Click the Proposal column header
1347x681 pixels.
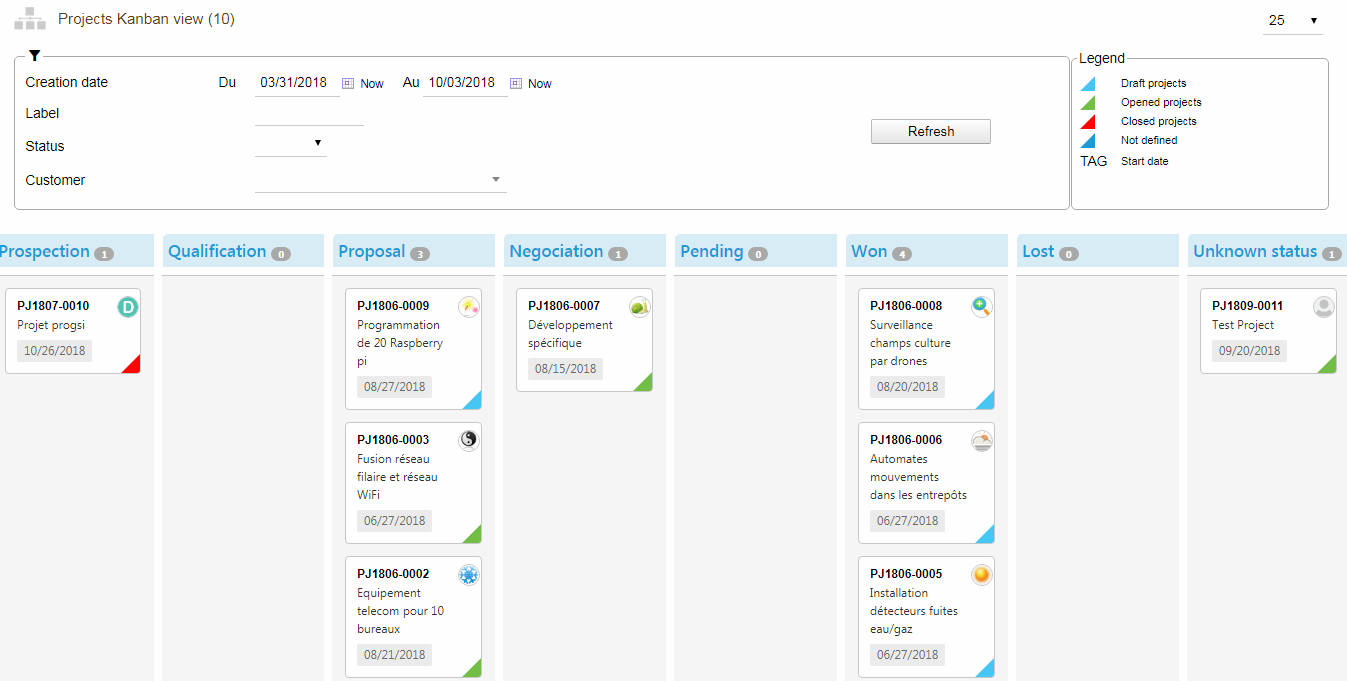[x=372, y=252]
